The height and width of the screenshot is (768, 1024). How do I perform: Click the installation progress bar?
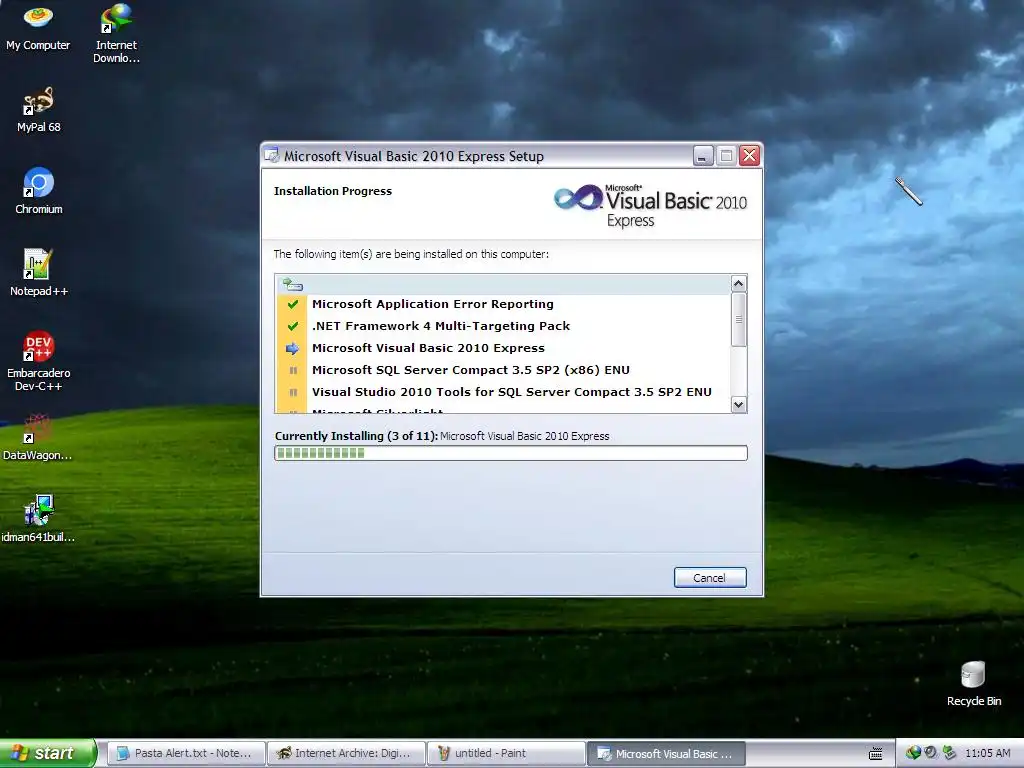pyautogui.click(x=511, y=453)
